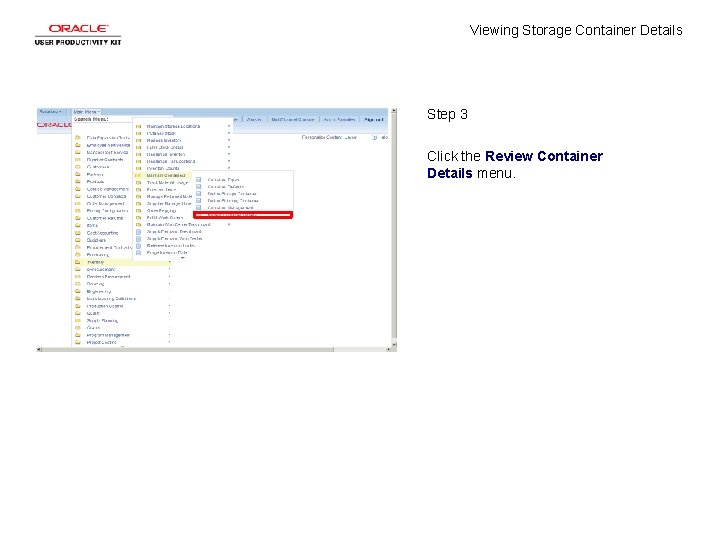Viewport: 720px width, 540px height.
Task: Click the folder icon beside Purchasing
Action: point(78,254)
